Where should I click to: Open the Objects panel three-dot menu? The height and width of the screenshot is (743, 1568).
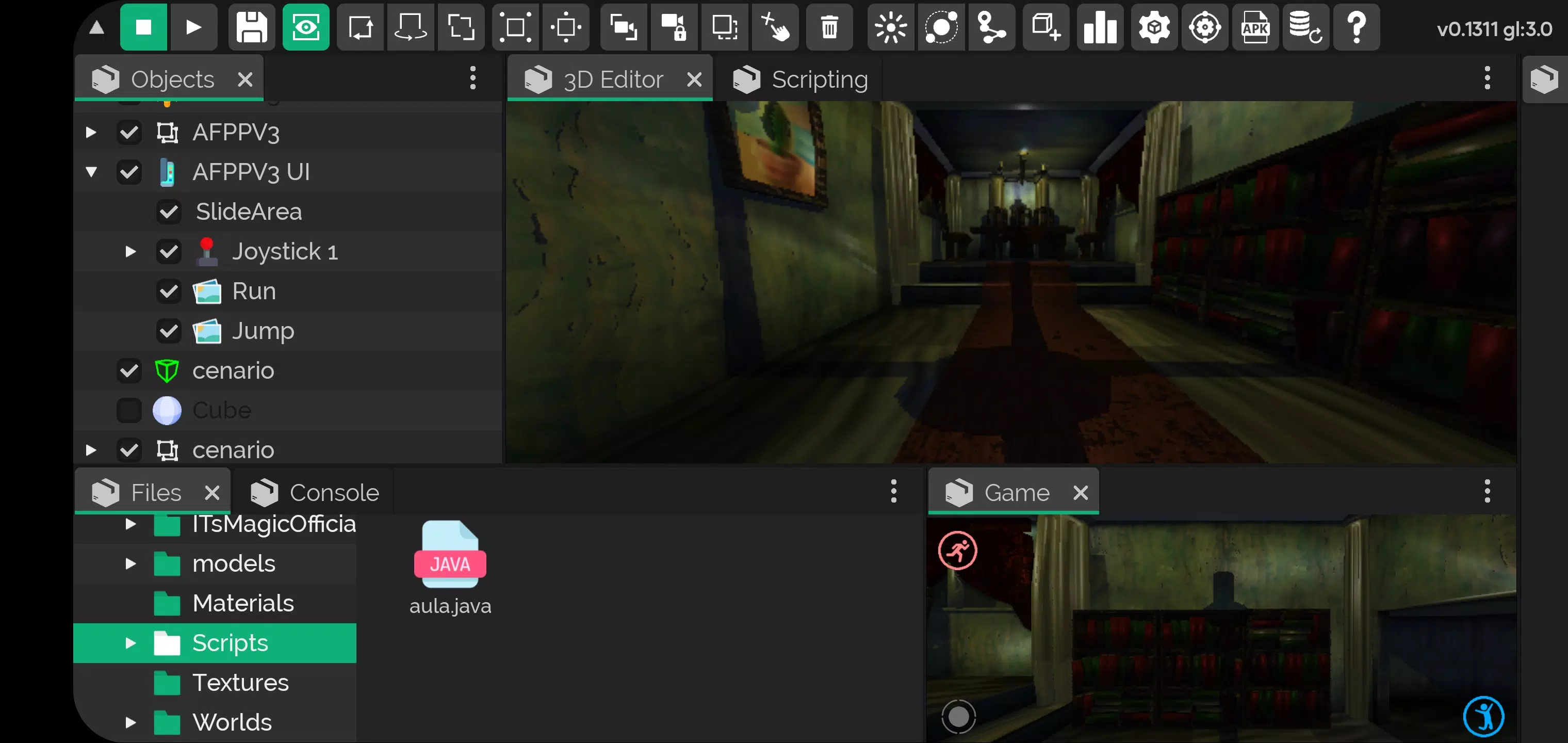(472, 78)
